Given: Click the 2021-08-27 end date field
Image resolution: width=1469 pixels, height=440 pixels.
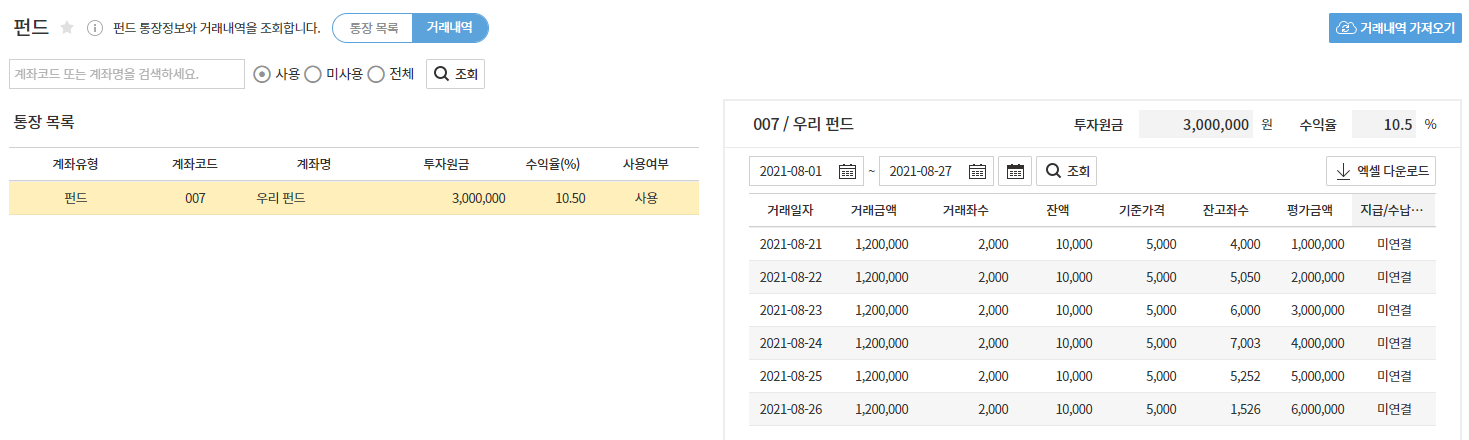Looking at the screenshot, I should click(921, 171).
